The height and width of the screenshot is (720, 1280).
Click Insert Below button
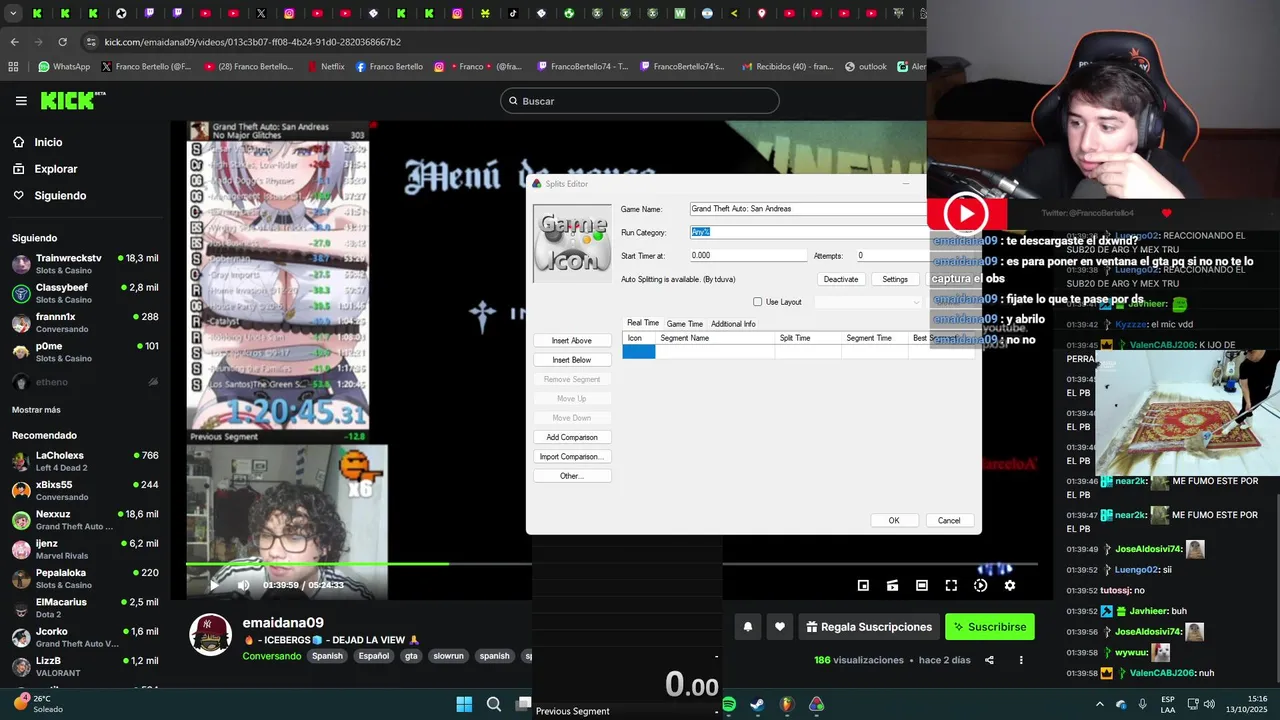coord(572,360)
